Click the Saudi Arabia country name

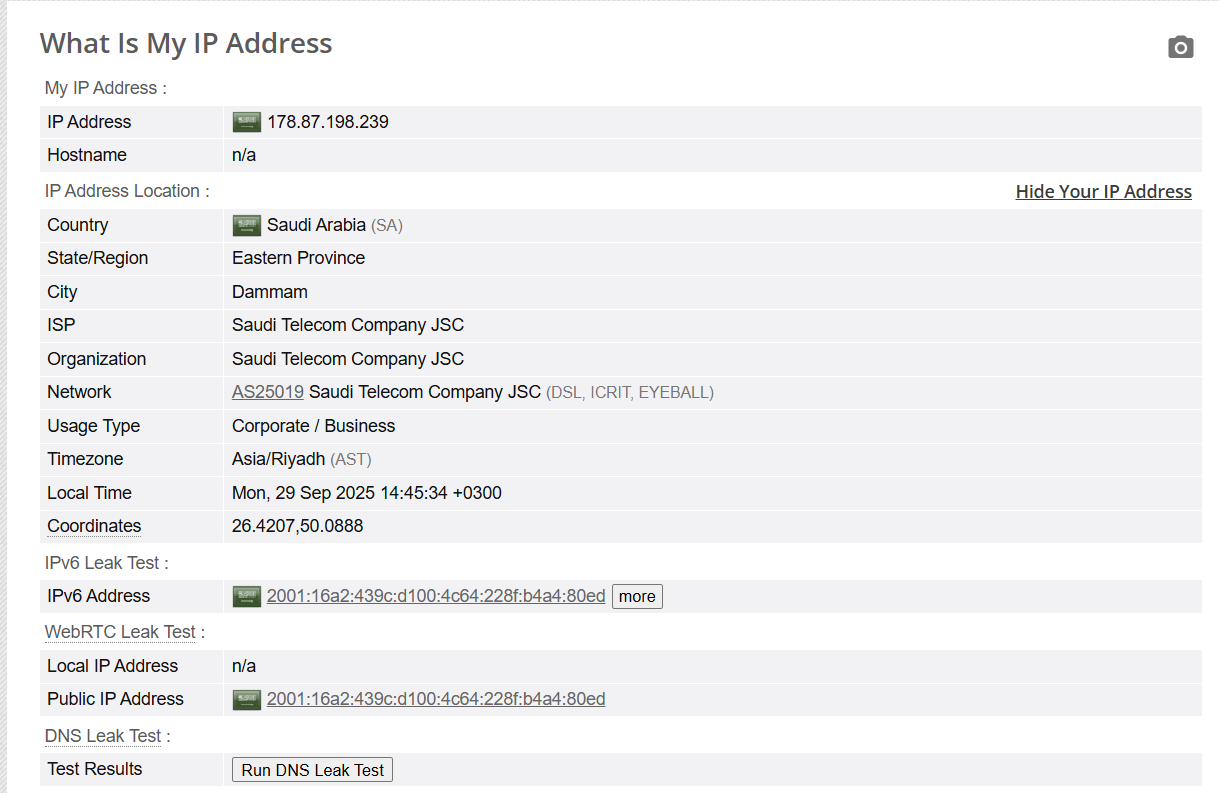coord(316,225)
